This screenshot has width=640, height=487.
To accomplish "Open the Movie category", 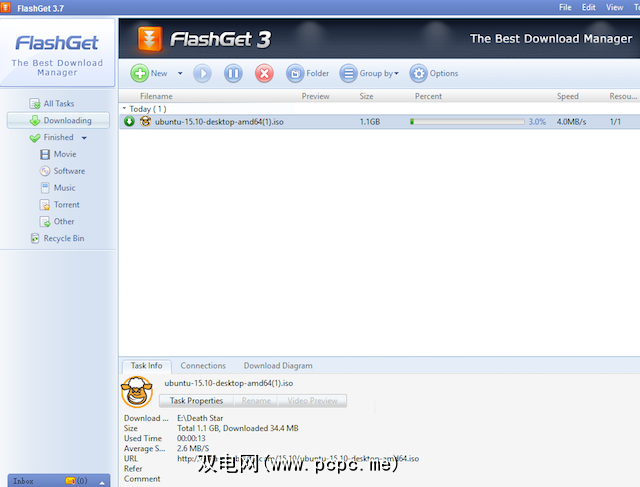I will 58,154.
